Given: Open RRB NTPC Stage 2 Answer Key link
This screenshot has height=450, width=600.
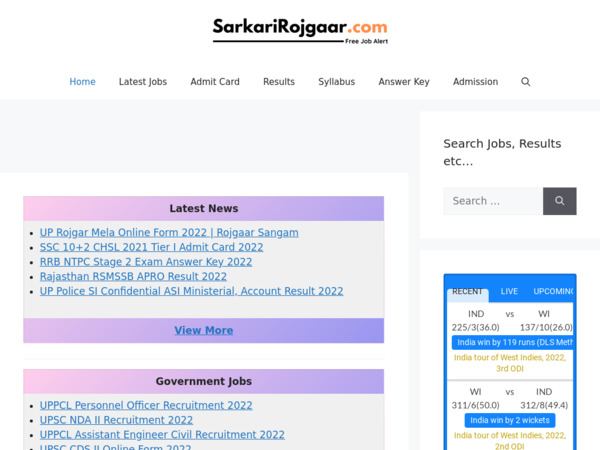Looking at the screenshot, I should pos(146,262).
